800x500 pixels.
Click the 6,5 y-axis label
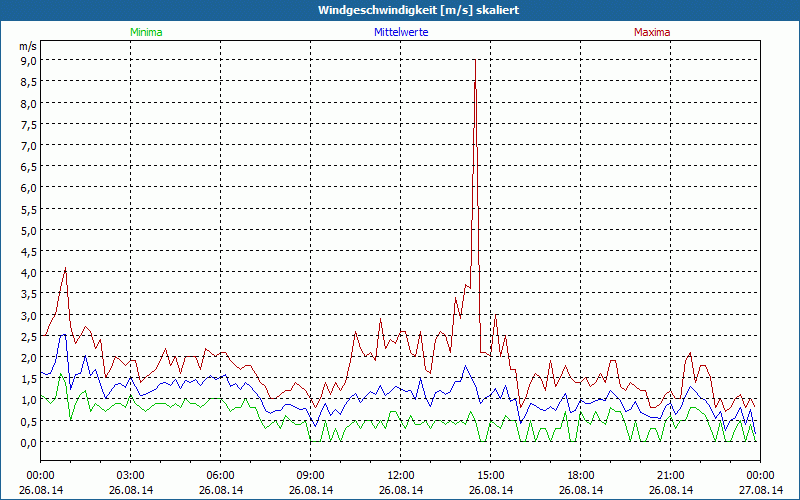click(28, 167)
